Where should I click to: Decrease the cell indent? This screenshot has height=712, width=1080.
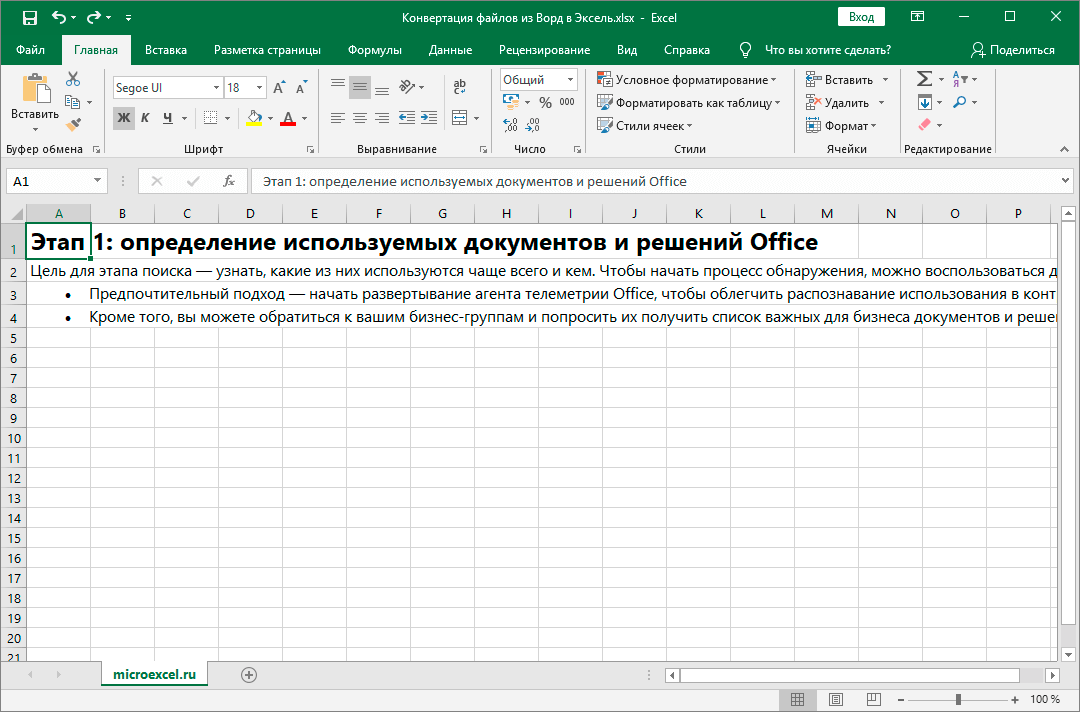tap(406, 118)
